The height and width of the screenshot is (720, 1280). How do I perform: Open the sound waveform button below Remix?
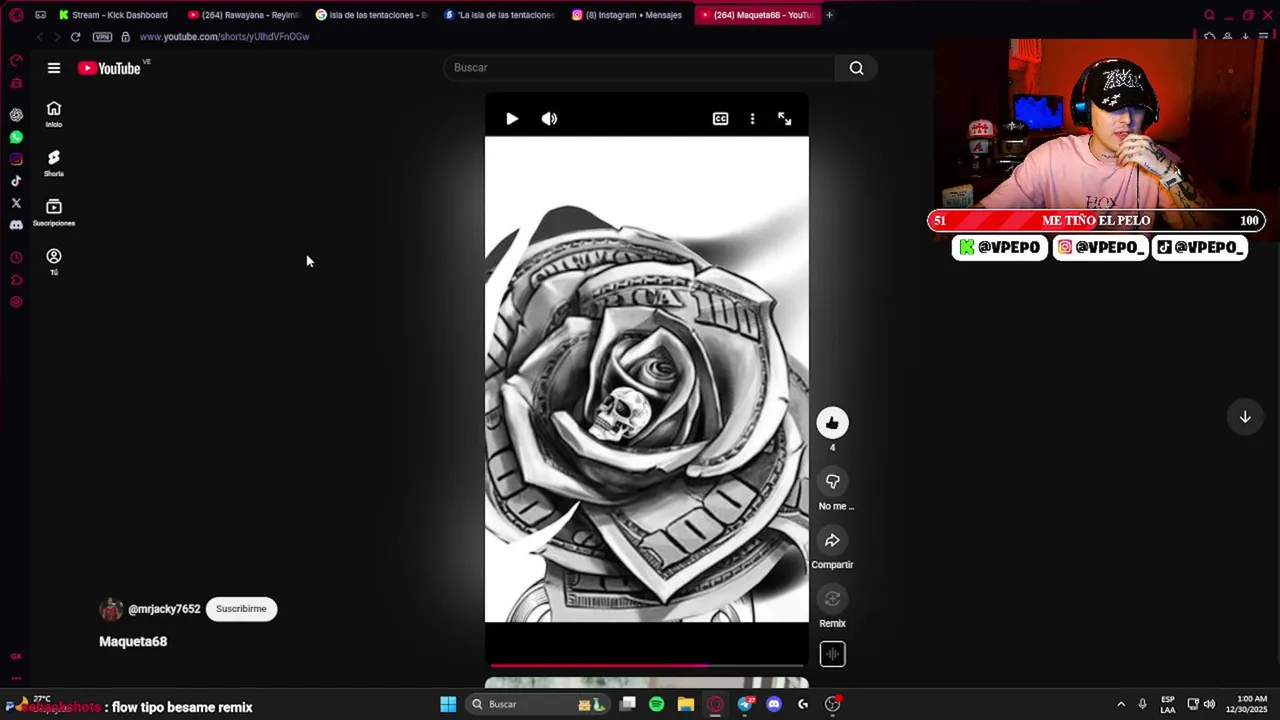(x=832, y=654)
